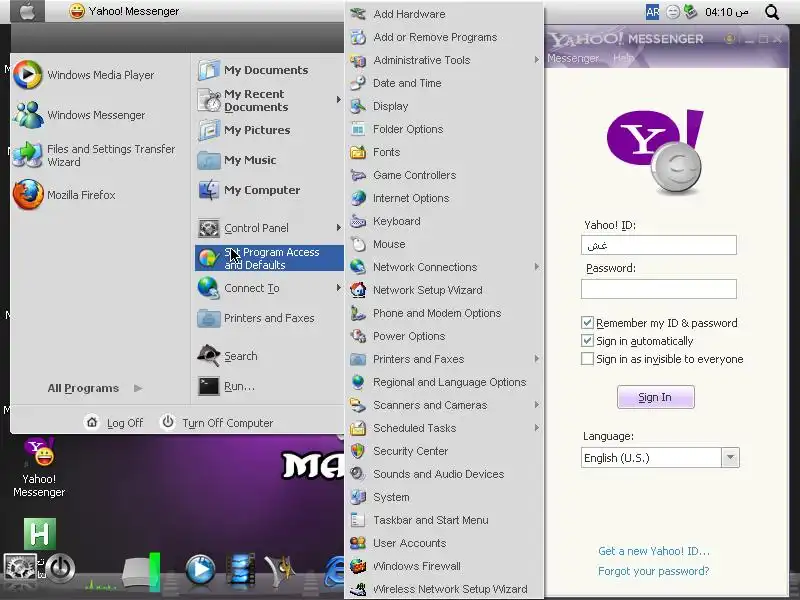Click Log Off button

point(114,422)
